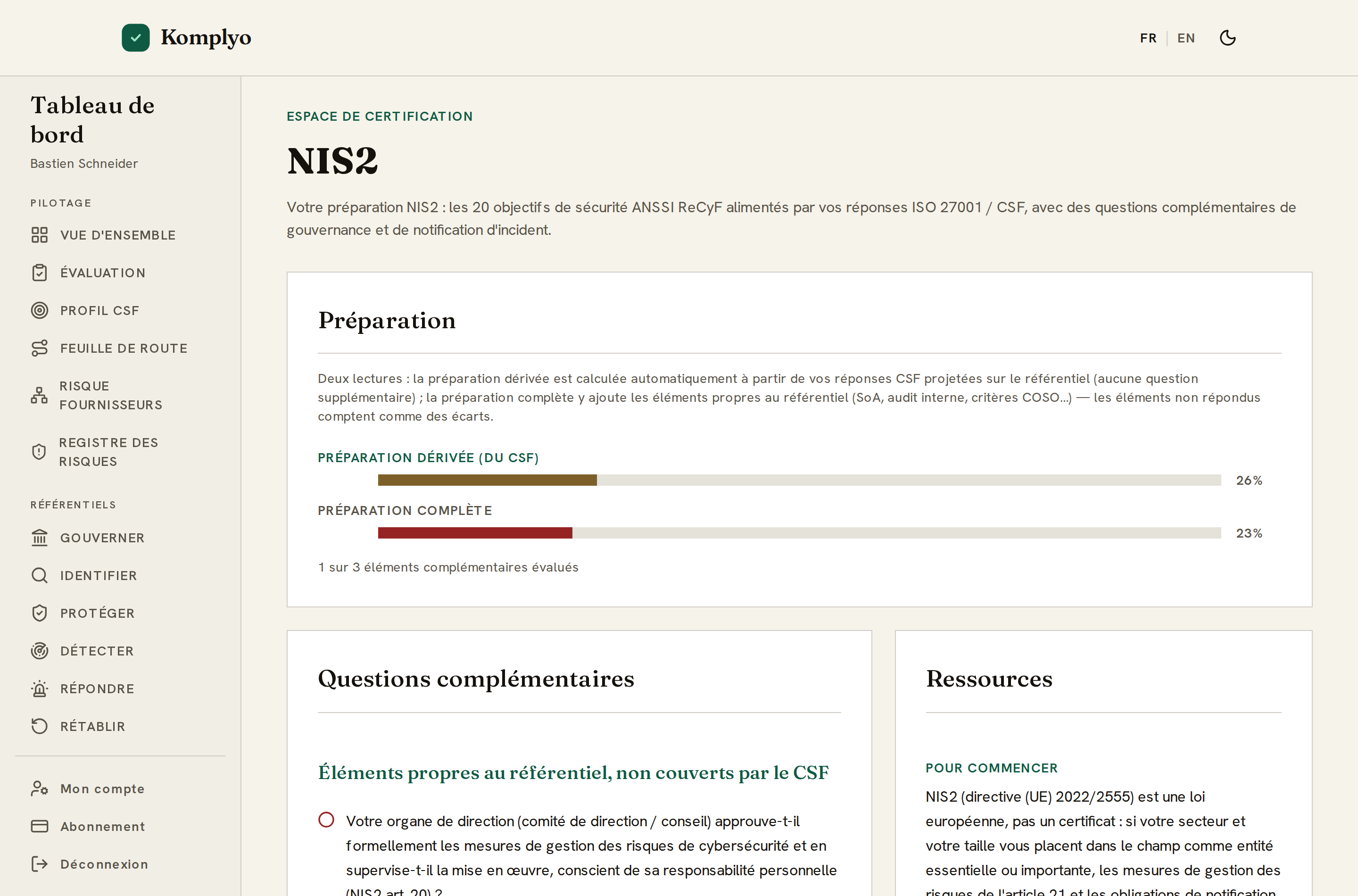
Task: Click the Abonnement credit card icon
Action: click(x=40, y=826)
